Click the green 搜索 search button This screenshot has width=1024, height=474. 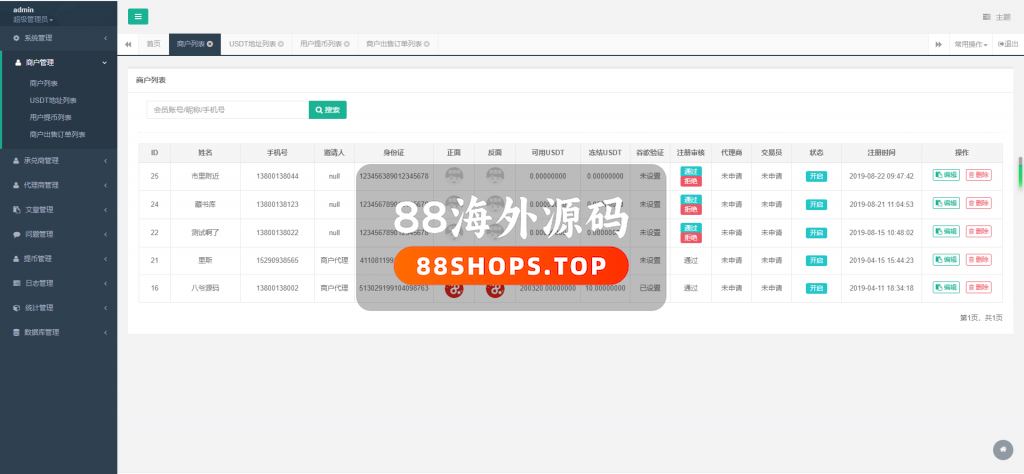tap(328, 110)
